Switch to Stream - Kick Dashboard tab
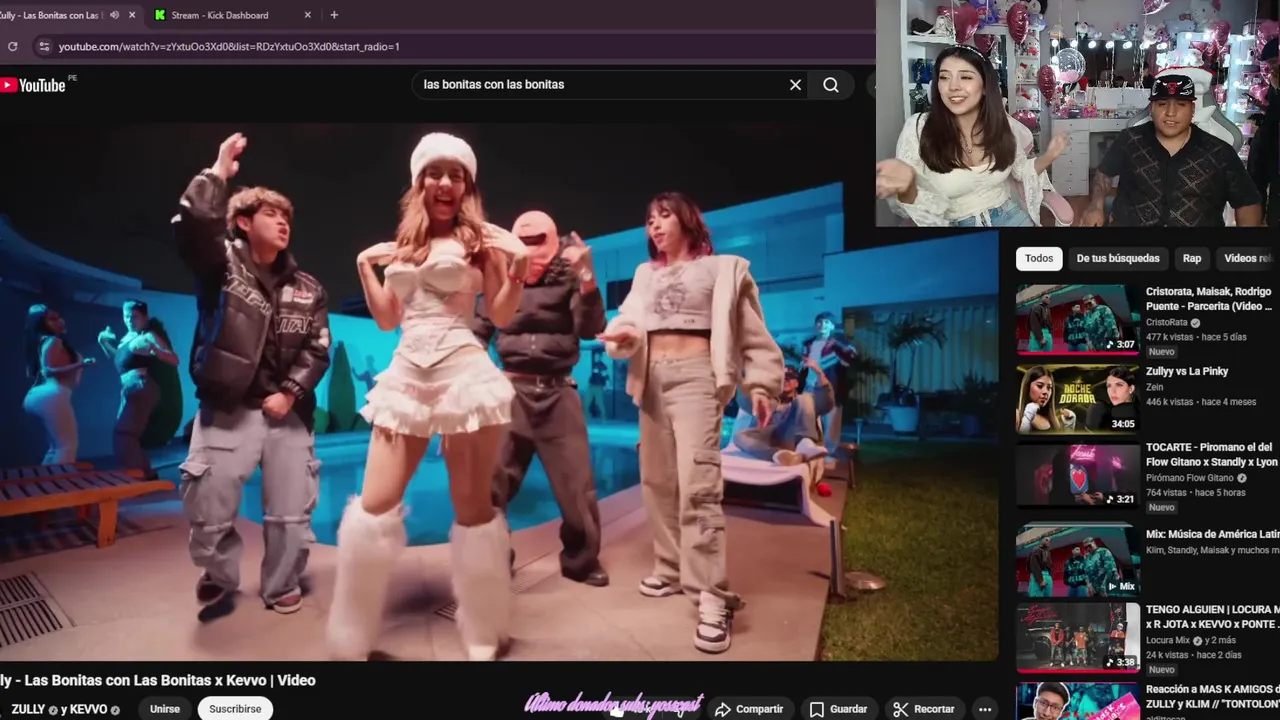This screenshot has width=1280, height=720. pos(233,15)
